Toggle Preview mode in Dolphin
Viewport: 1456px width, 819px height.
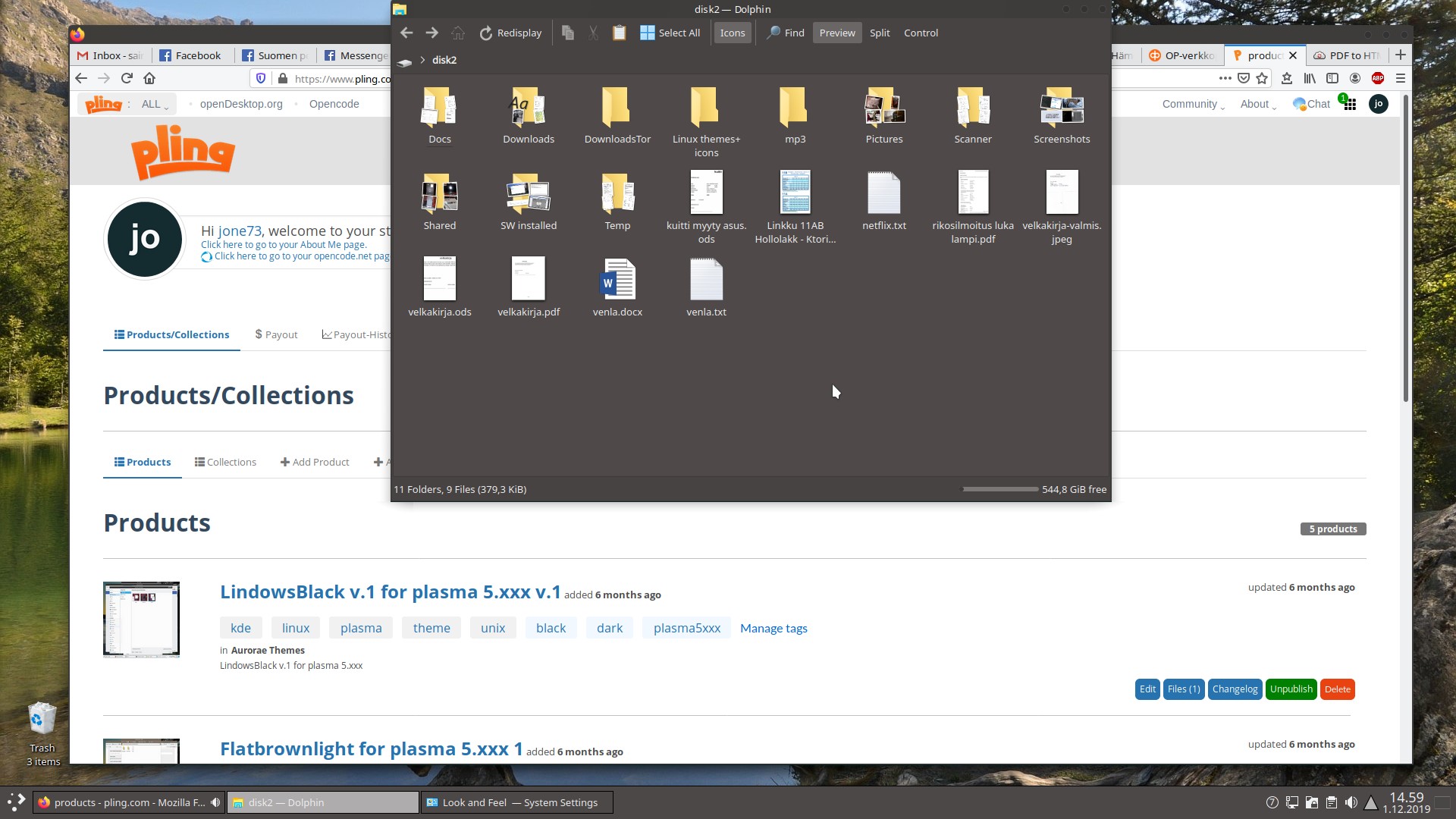pyautogui.click(x=837, y=33)
